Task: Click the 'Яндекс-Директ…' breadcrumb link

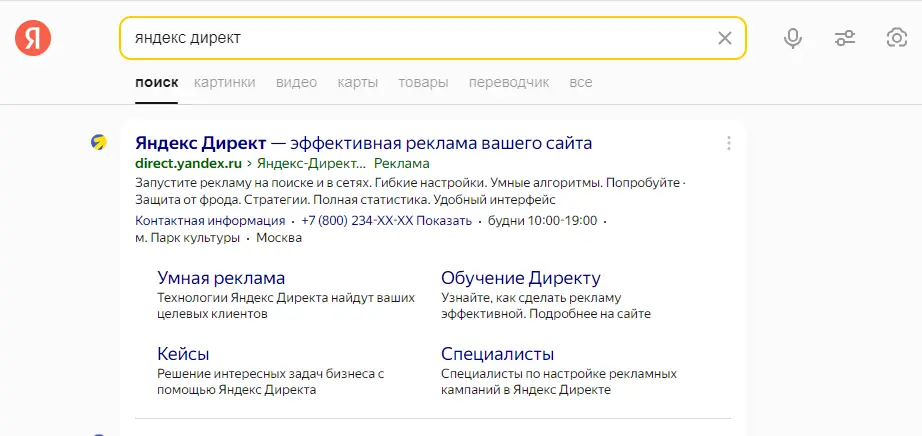Action: click(x=311, y=163)
